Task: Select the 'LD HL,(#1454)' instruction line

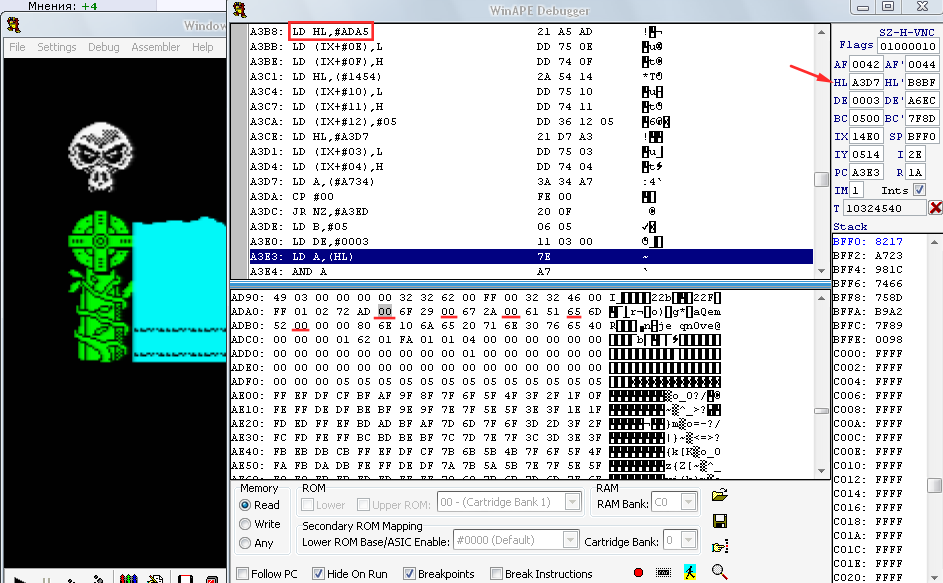Action: pos(531,76)
